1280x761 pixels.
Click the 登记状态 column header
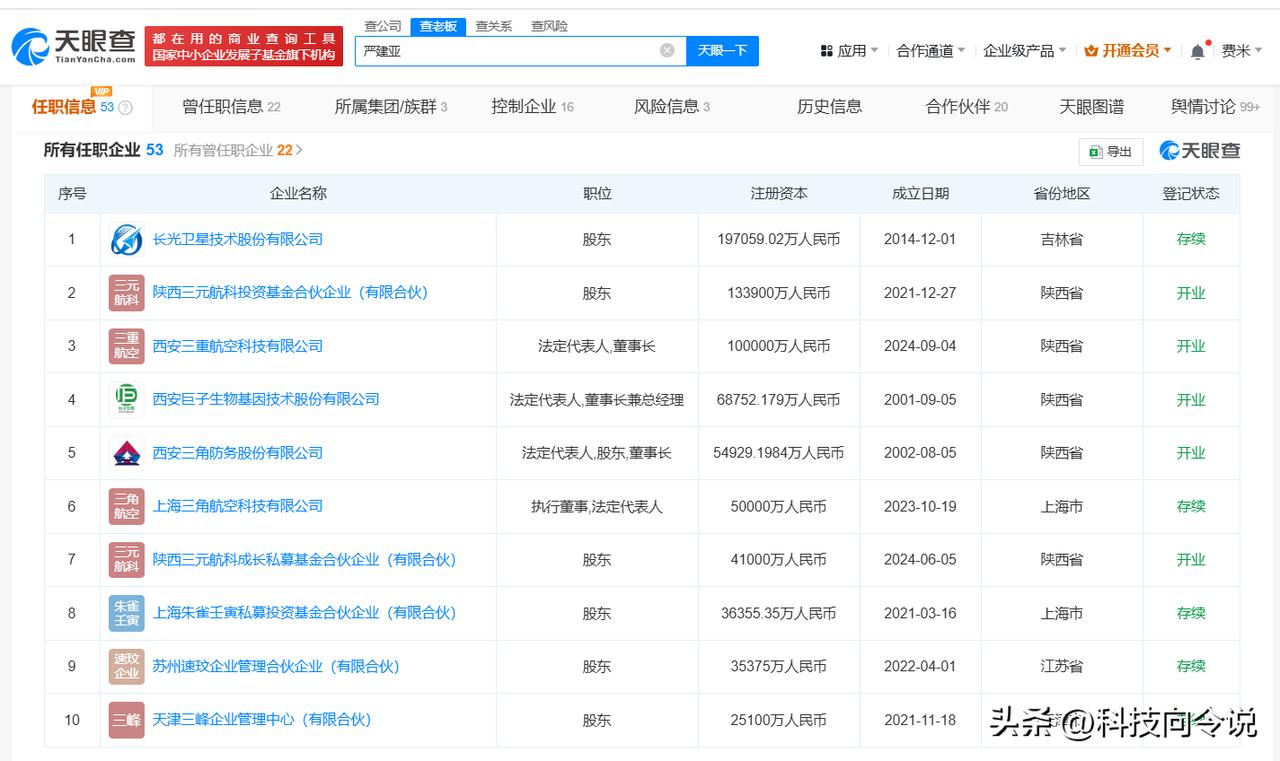point(1191,194)
